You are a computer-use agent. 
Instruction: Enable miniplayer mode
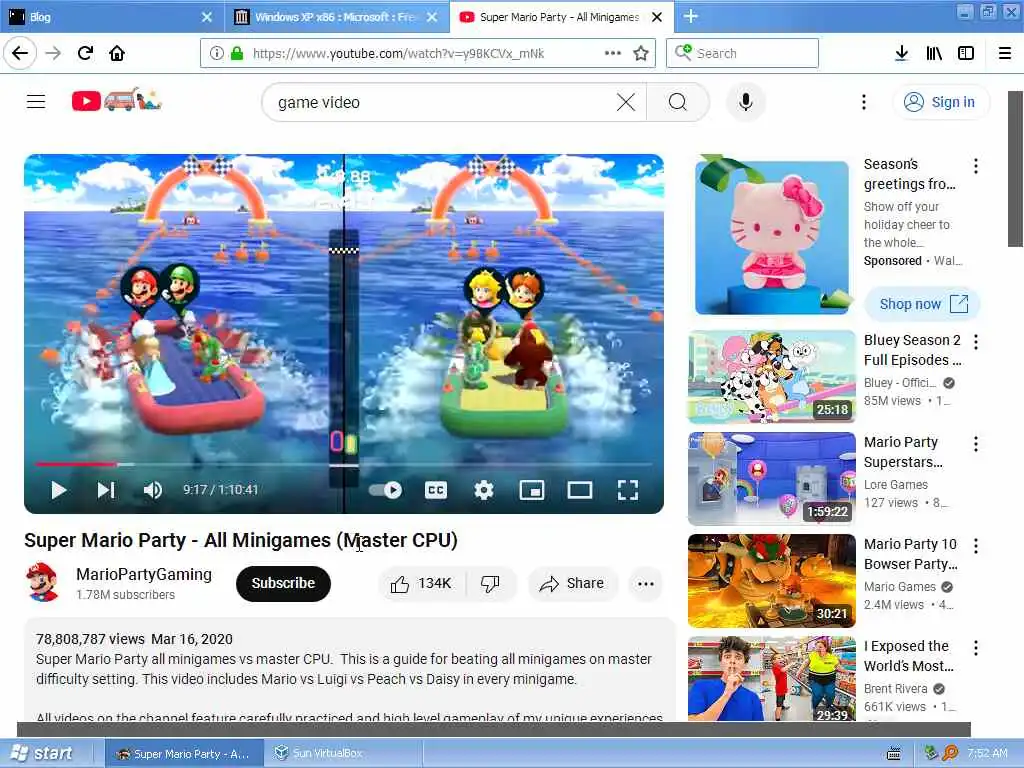[532, 490]
